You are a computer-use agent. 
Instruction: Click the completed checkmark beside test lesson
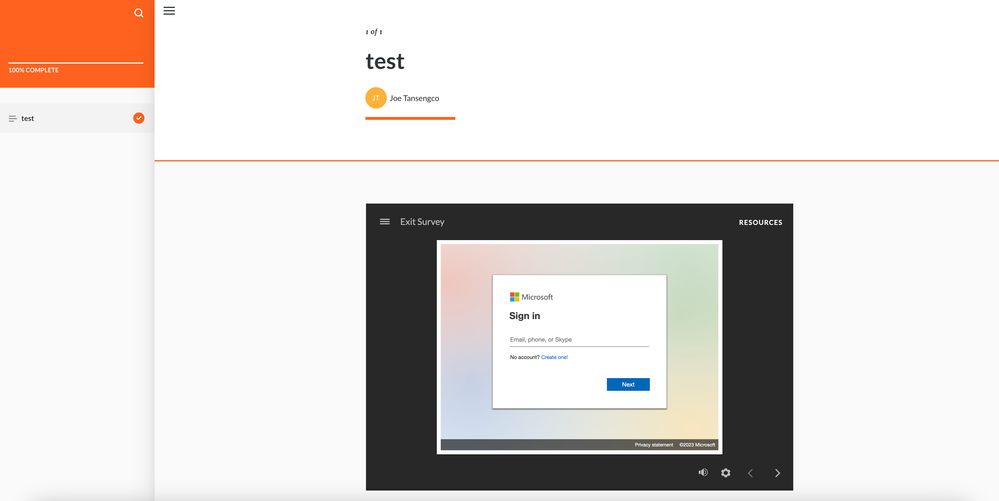click(139, 118)
